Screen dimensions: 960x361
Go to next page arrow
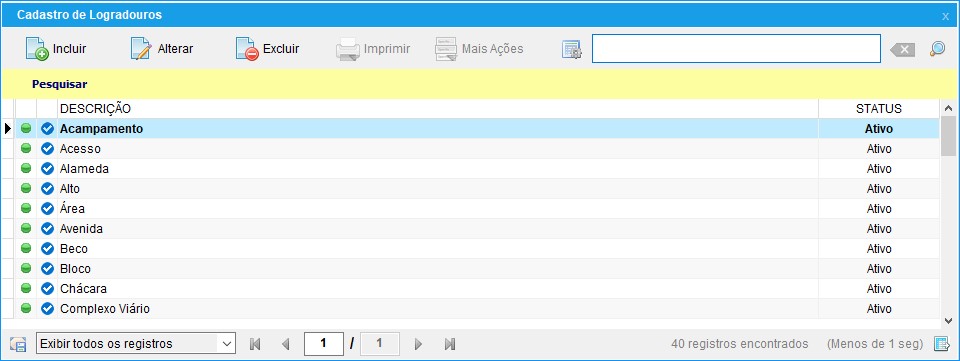point(418,344)
